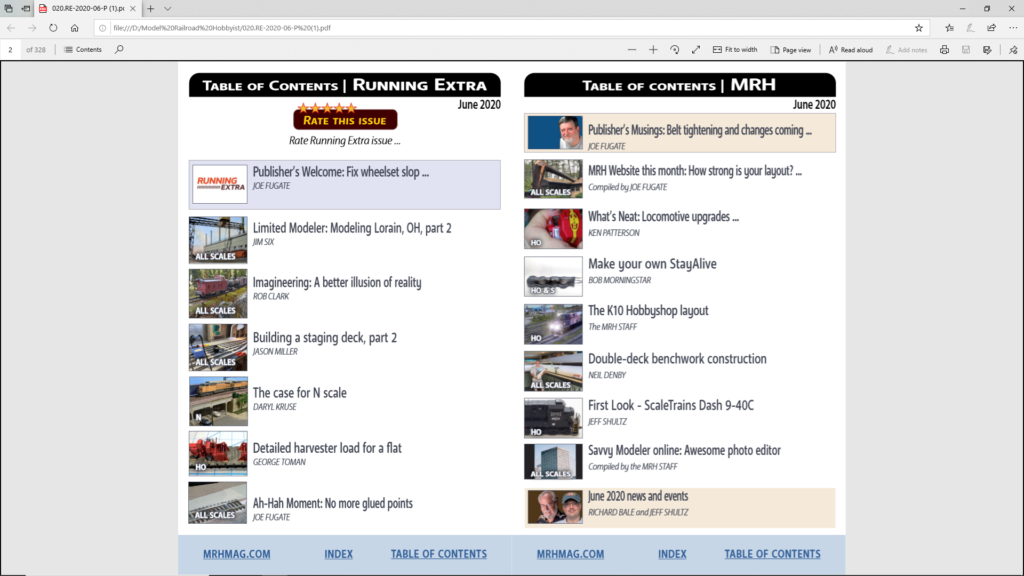Click the add notes pen icon in browser bar
This screenshot has width=1024, height=576.
(x=970, y=28)
